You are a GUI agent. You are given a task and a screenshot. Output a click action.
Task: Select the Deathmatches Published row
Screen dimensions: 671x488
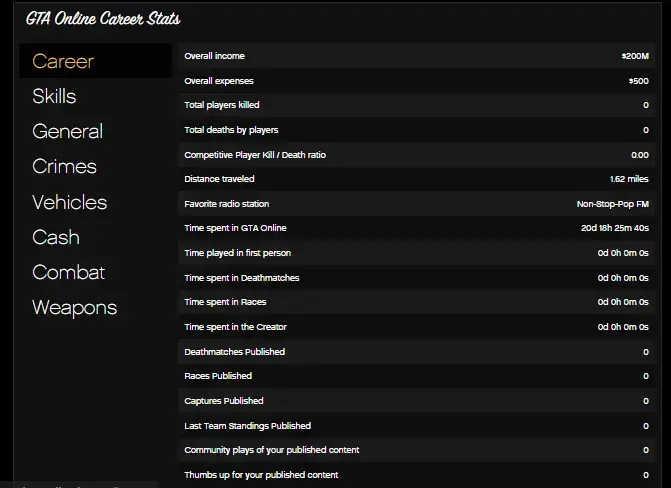(x=416, y=352)
